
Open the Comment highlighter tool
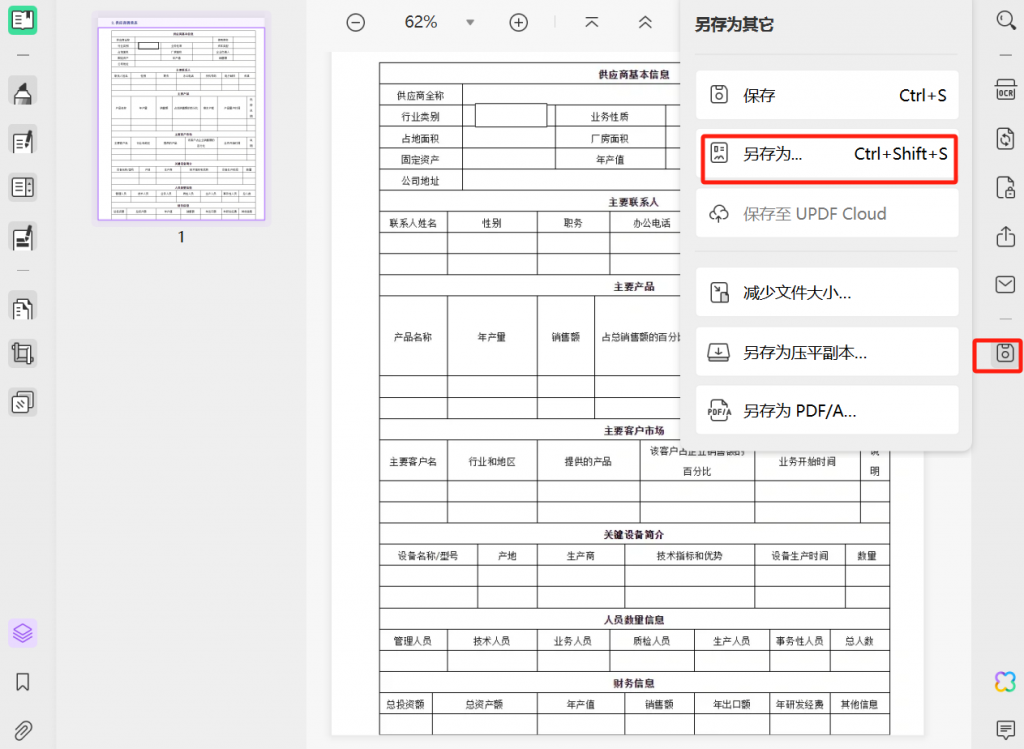pos(22,93)
